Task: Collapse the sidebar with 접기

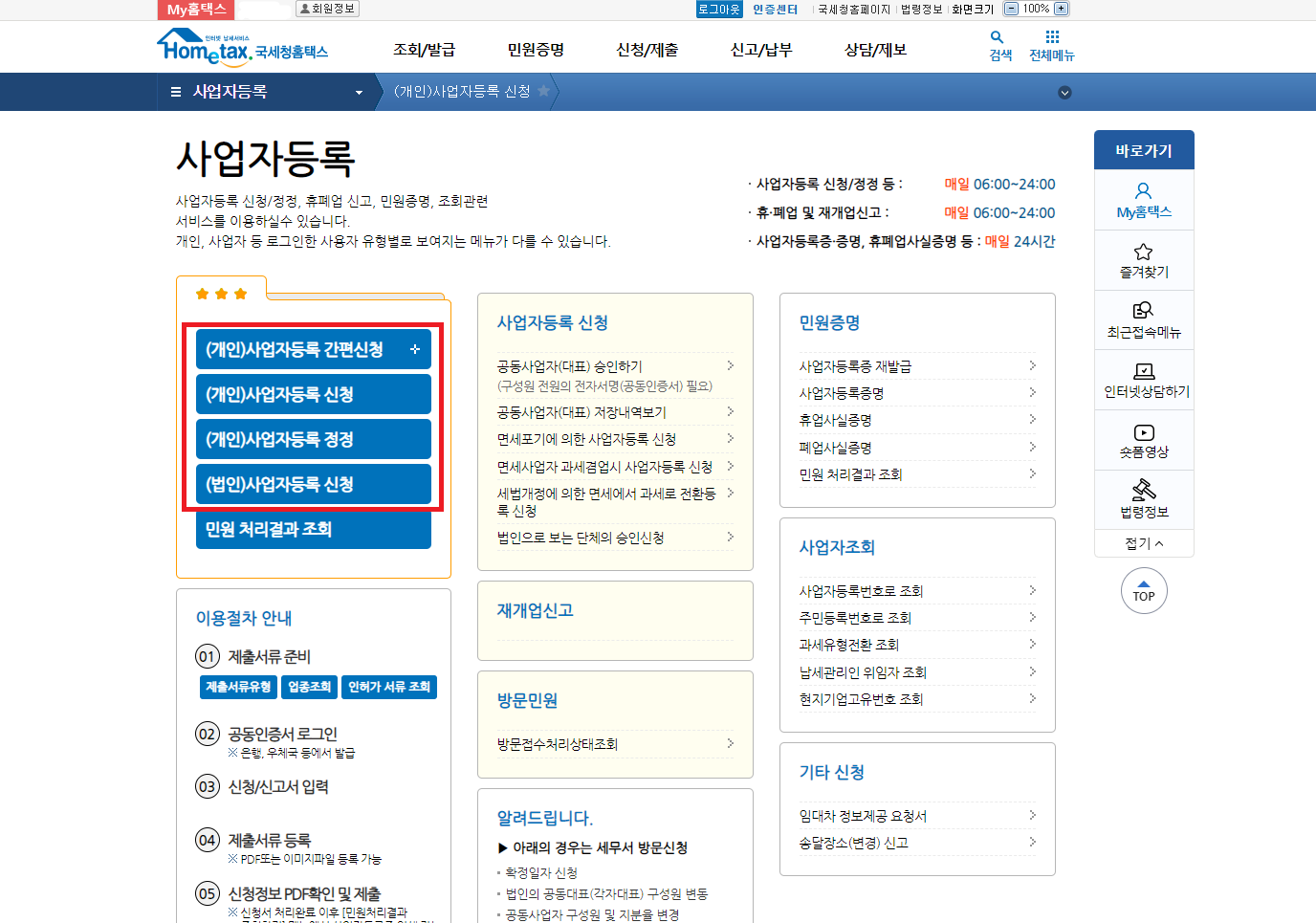Action: coord(1144,543)
